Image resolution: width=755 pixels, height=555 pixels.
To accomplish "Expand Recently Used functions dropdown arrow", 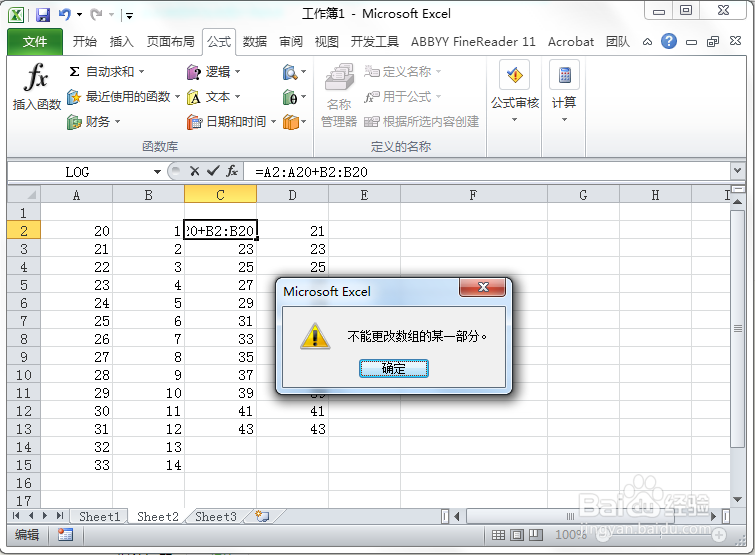I will 177,97.
